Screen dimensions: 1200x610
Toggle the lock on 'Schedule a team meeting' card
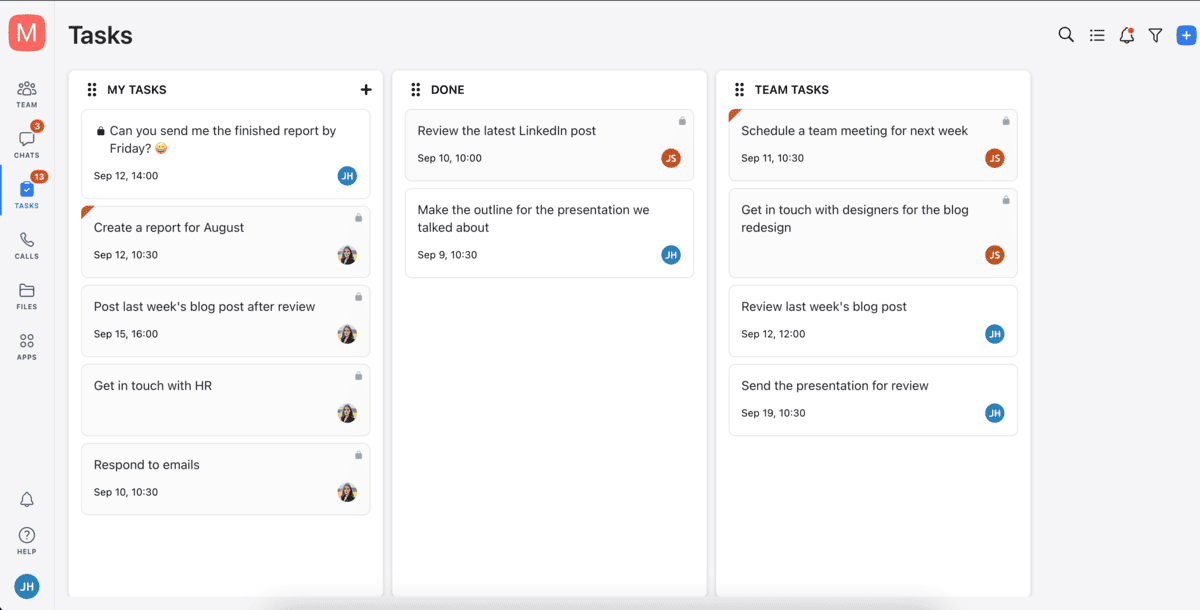pos(1005,120)
